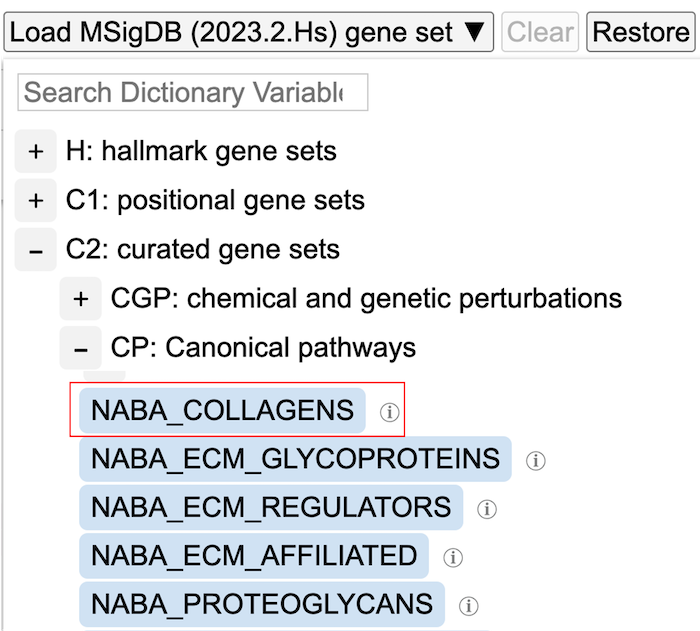Image resolution: width=700 pixels, height=631 pixels.
Task: Open Load MSigDB gene set dropdown
Action: click(249, 32)
